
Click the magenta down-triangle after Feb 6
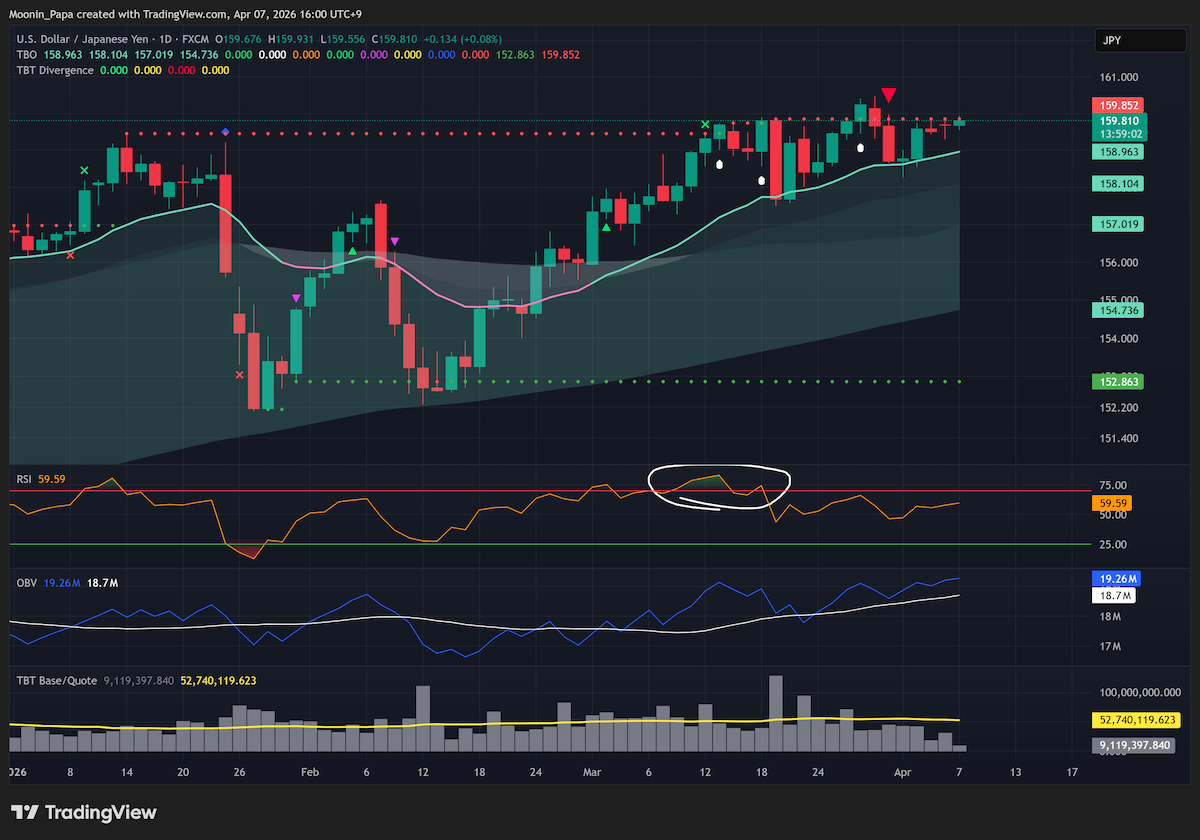[x=395, y=241]
